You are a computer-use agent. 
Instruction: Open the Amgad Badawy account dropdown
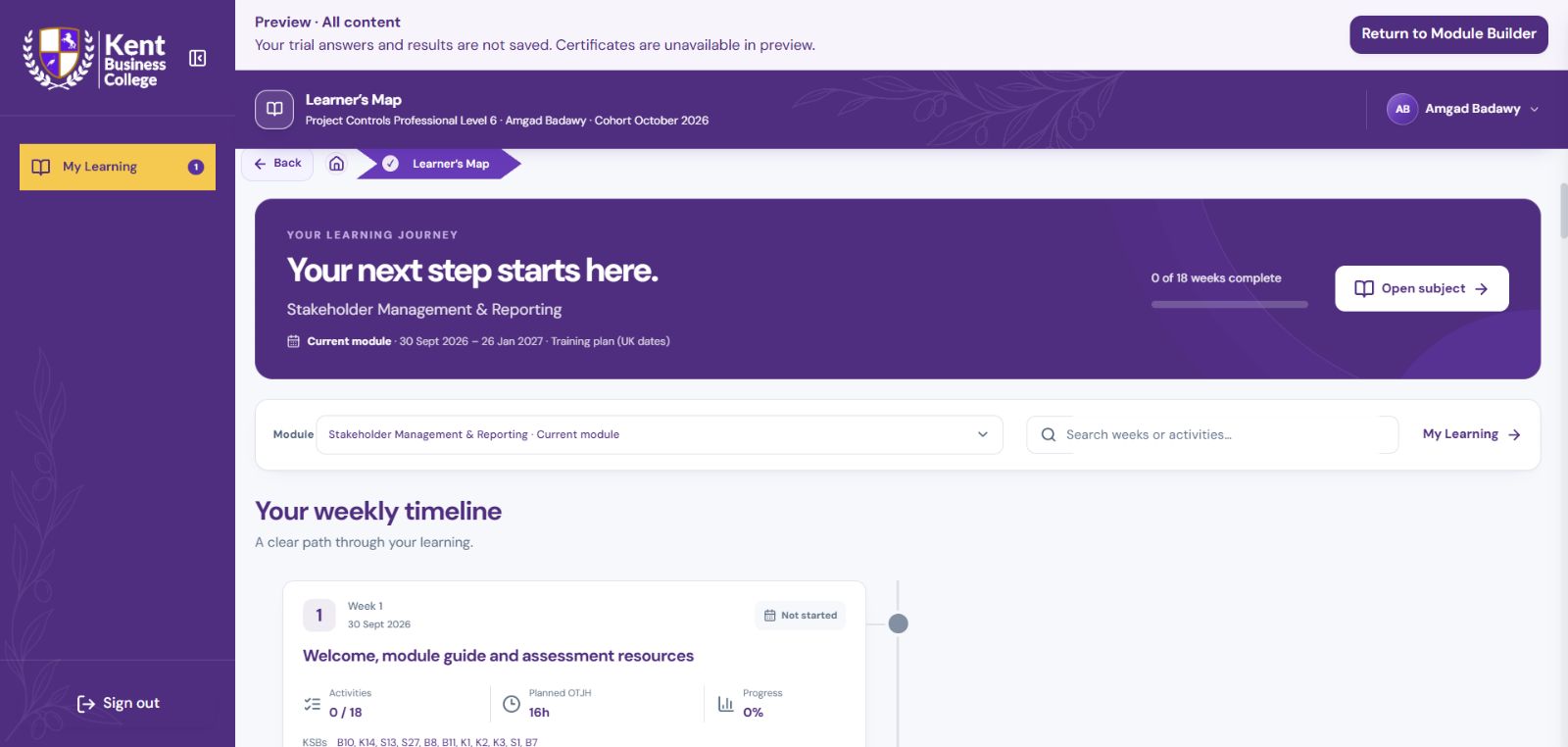1463,109
